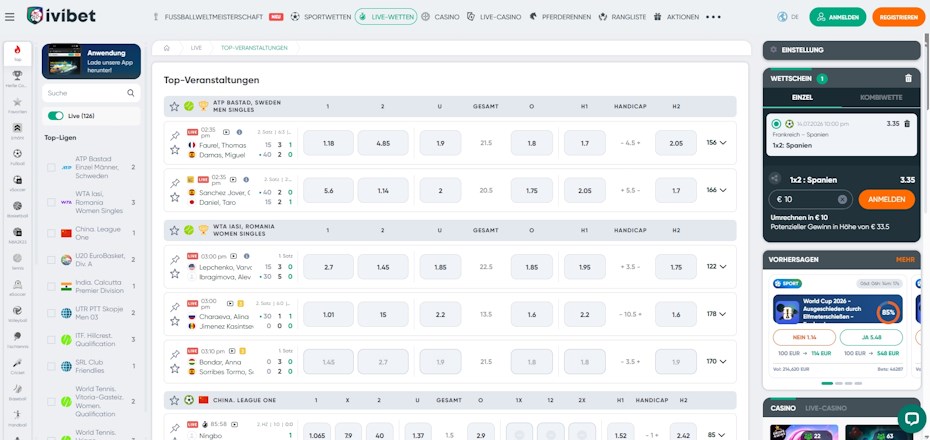930x440 pixels.
Task: Open the Einstellung gear settings
Action: point(773,50)
